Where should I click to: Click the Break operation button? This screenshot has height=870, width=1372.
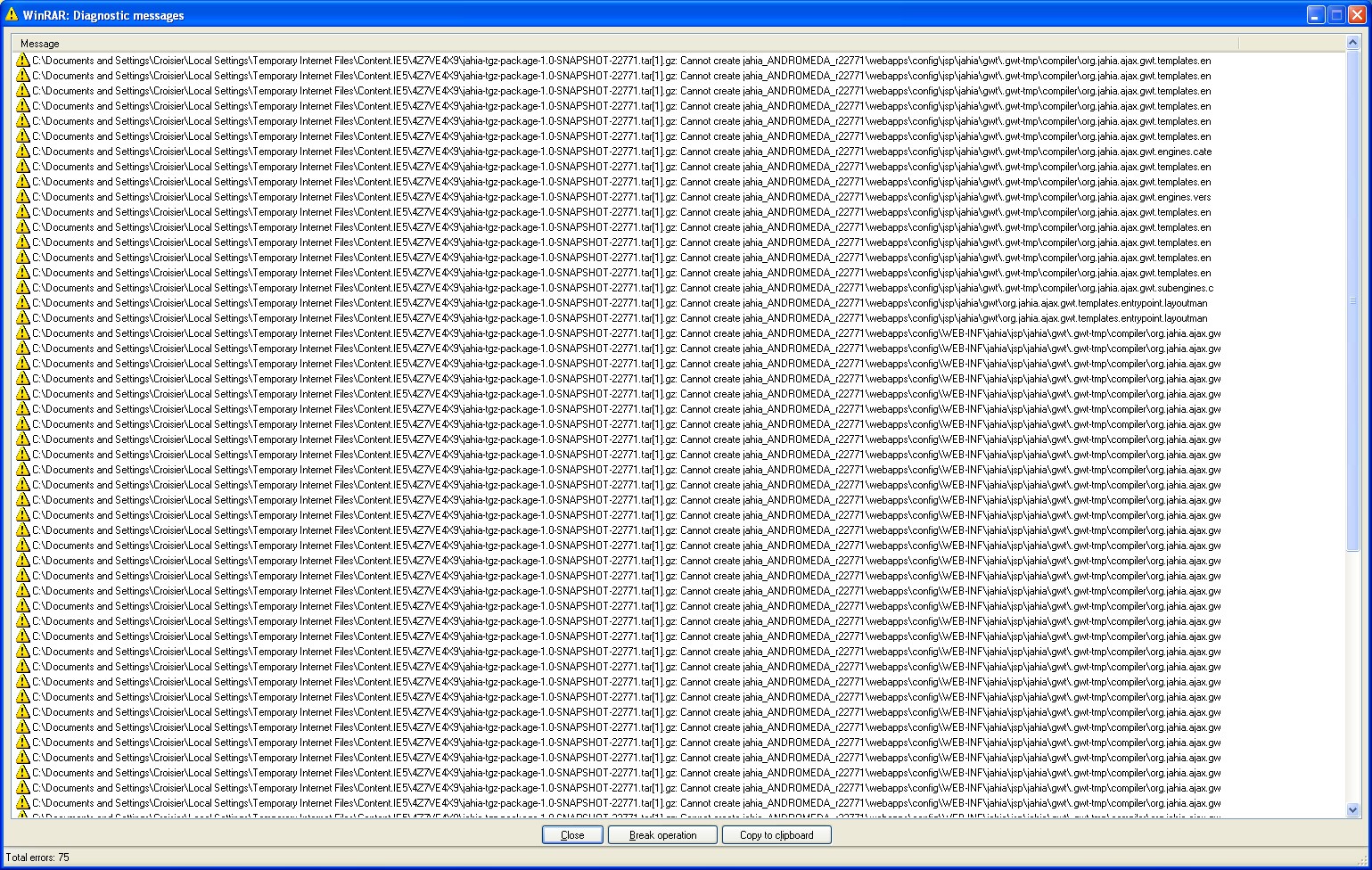tap(662, 835)
